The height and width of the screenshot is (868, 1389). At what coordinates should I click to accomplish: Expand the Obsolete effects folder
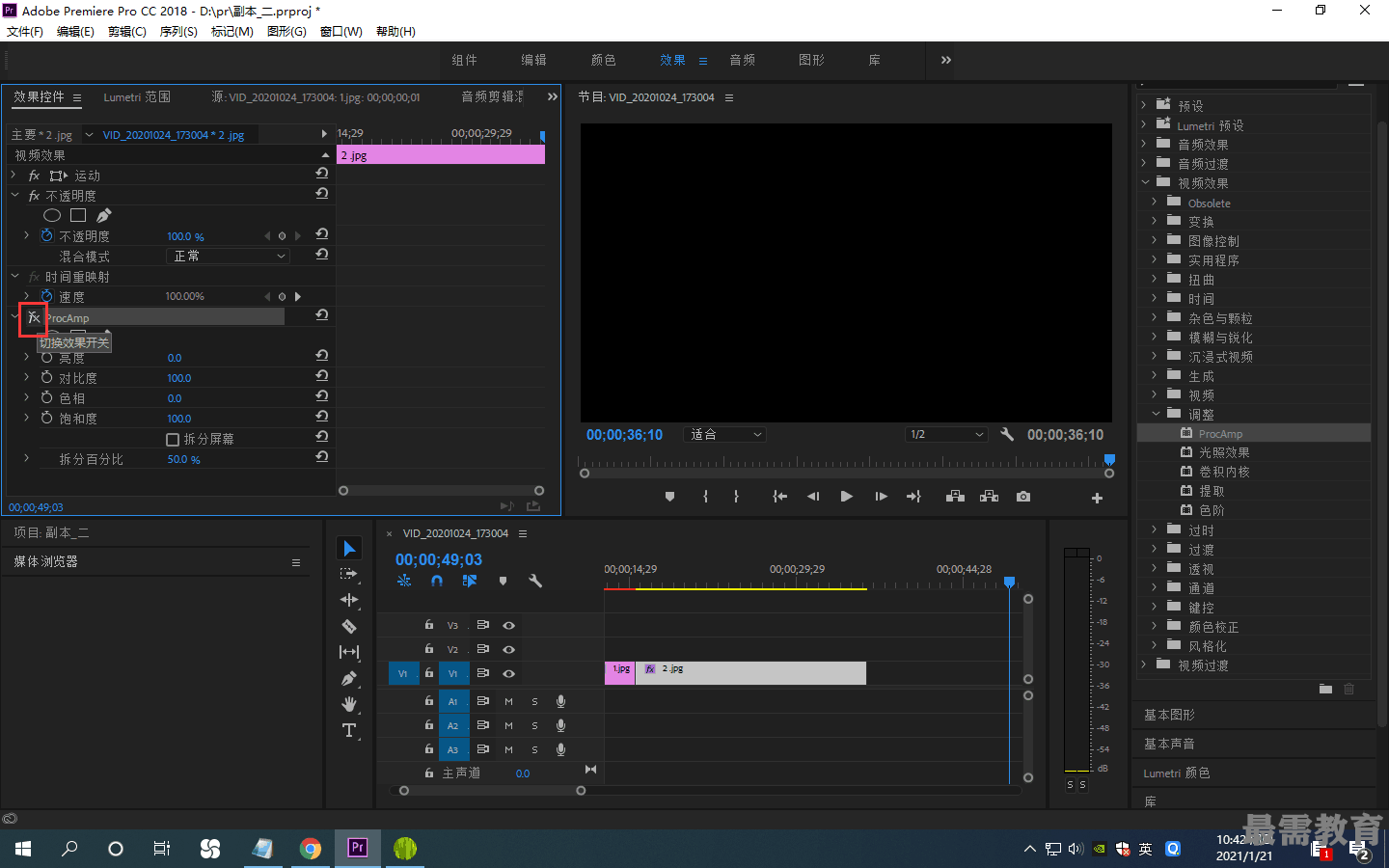[1155, 203]
